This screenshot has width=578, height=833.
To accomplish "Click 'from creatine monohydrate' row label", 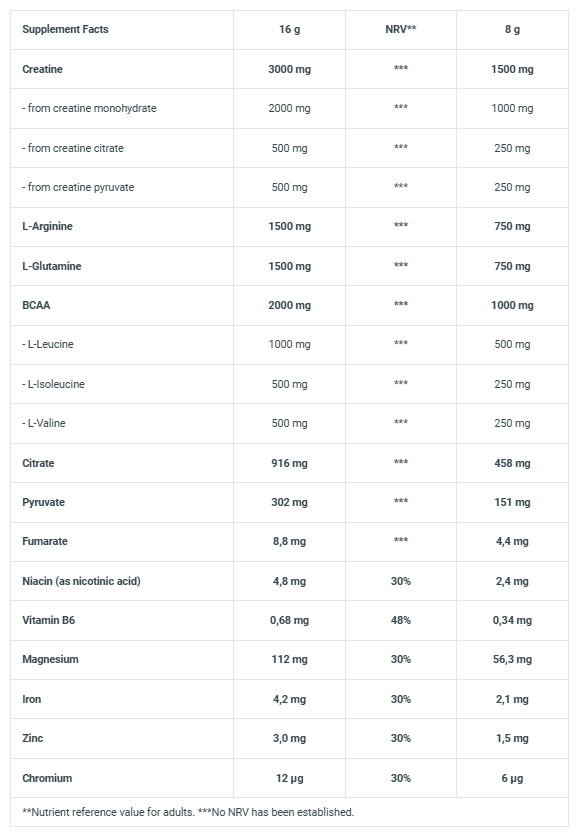I will 89,108.
